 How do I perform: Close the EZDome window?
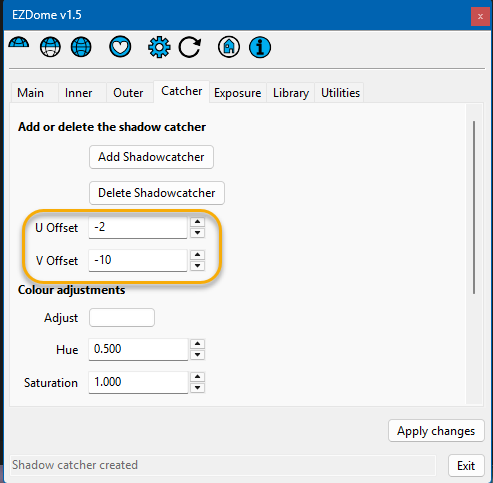480,16
